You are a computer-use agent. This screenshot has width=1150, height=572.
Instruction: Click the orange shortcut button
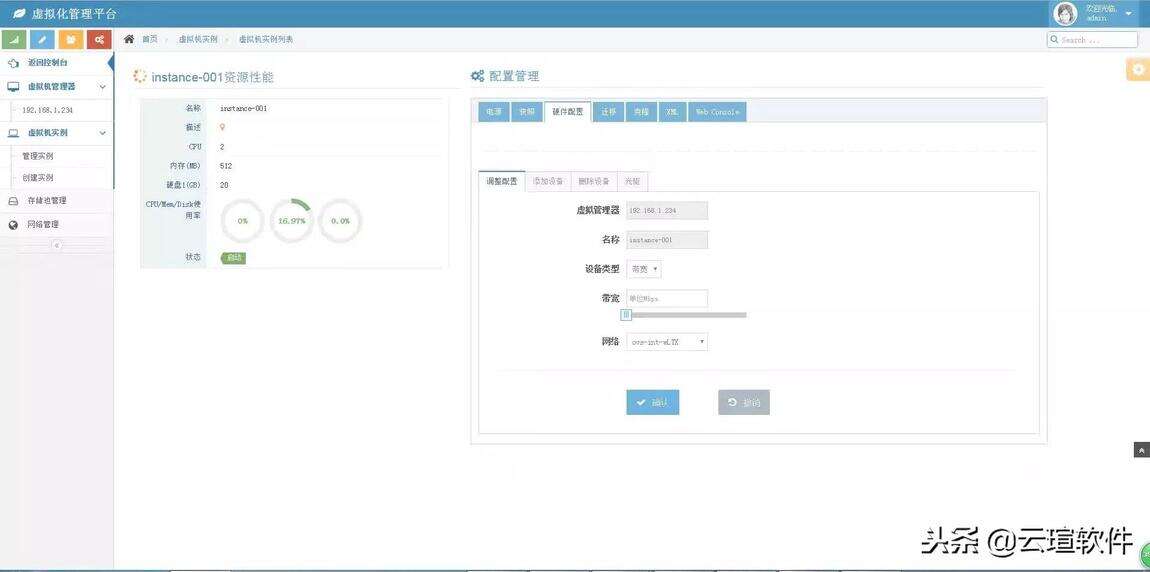(71, 40)
